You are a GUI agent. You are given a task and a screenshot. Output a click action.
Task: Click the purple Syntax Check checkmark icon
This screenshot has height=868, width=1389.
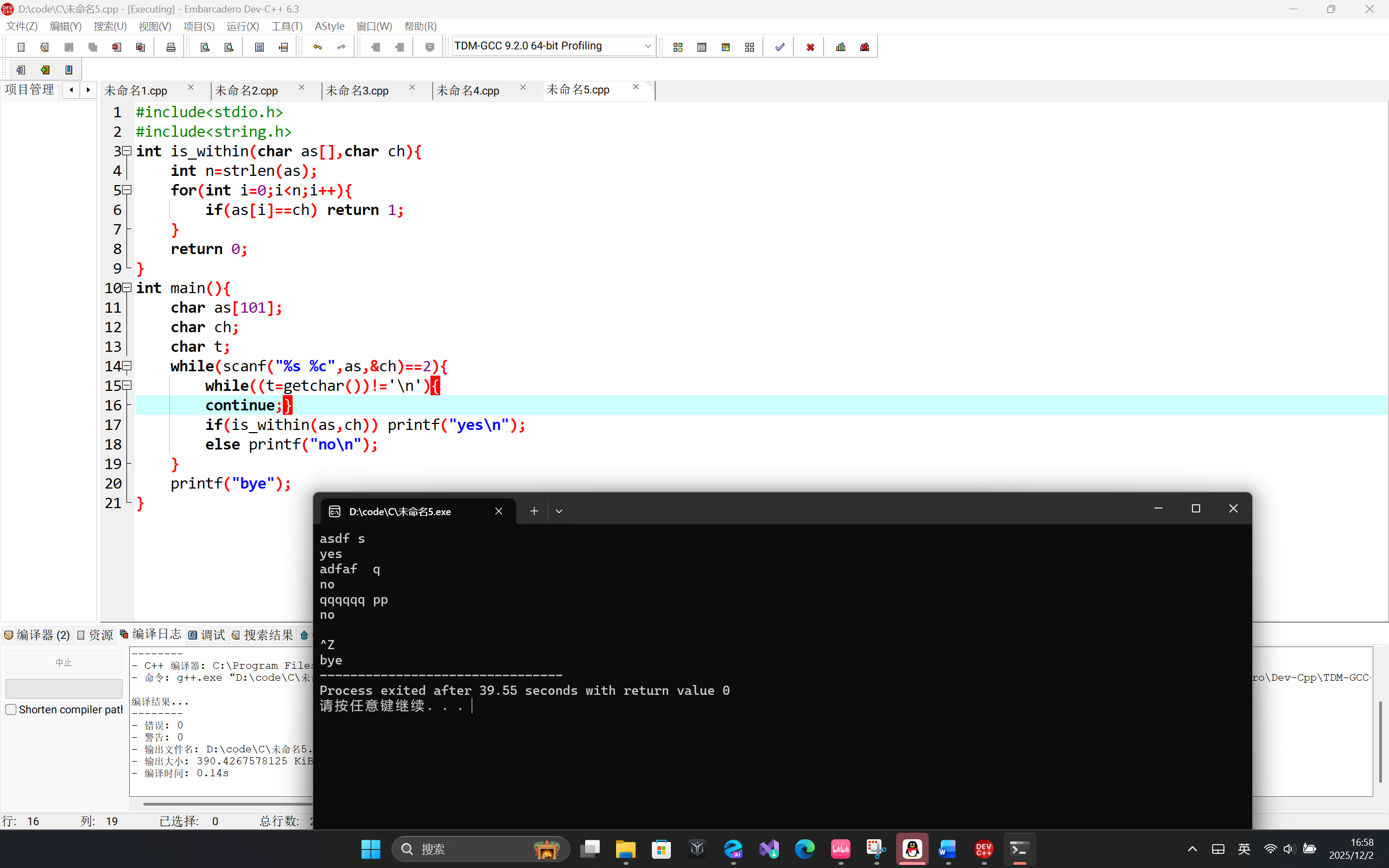(x=779, y=47)
